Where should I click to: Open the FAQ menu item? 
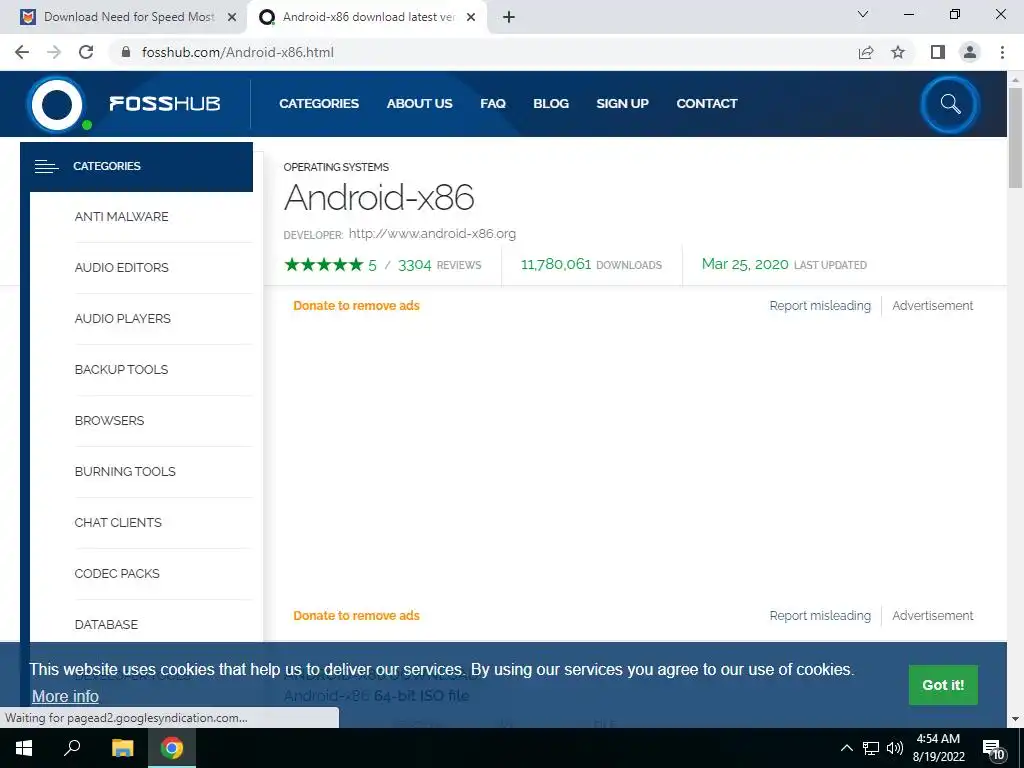pos(493,103)
